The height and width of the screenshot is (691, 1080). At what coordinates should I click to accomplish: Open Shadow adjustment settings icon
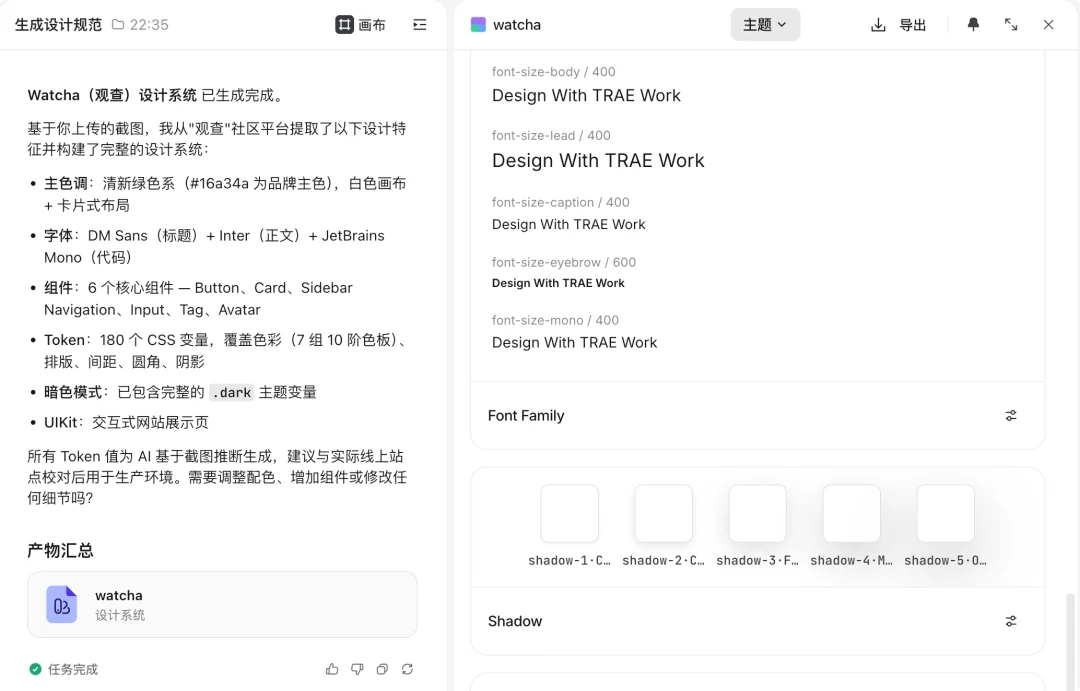point(1010,621)
